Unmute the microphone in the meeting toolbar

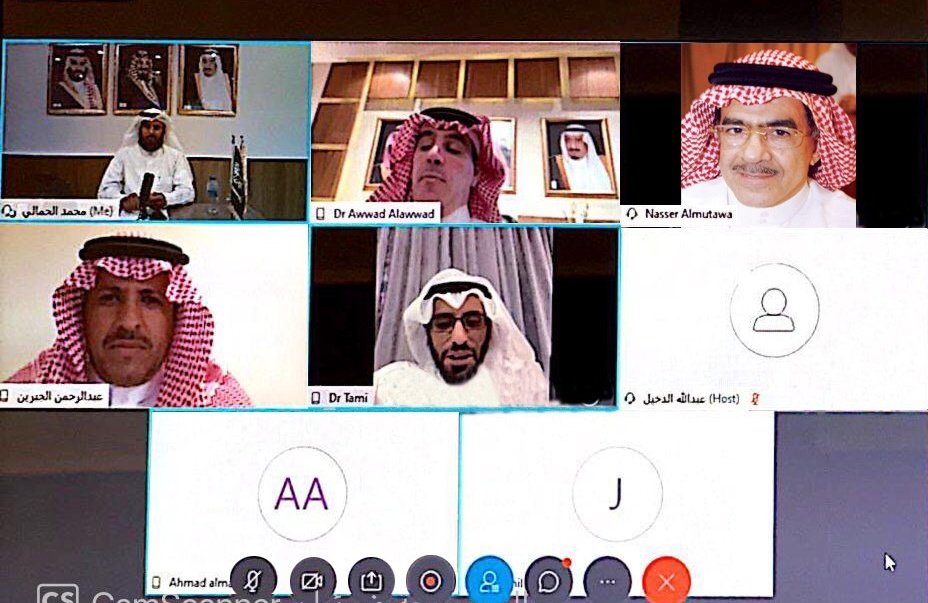point(254,581)
